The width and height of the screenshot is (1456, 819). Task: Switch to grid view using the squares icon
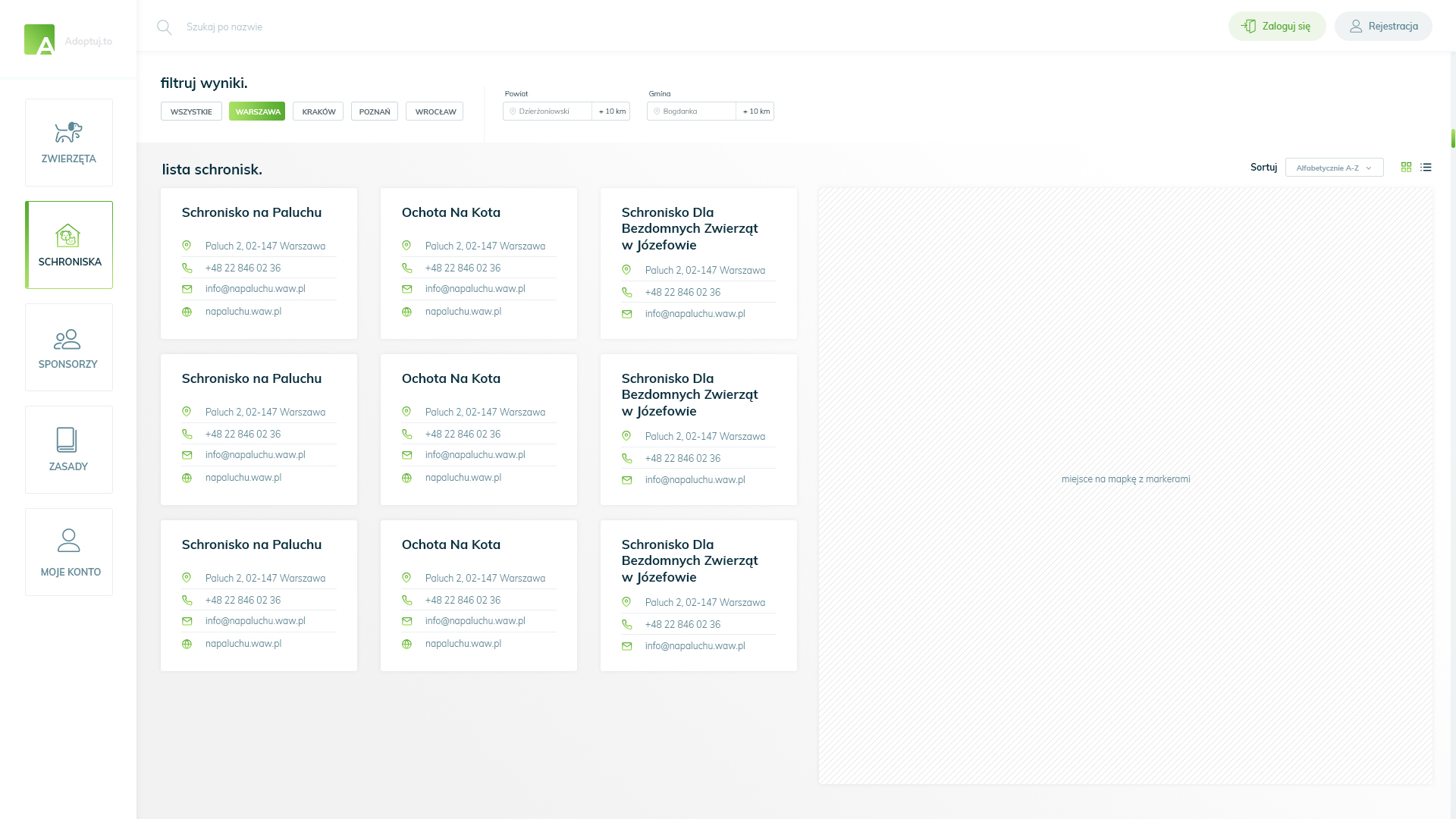pyautogui.click(x=1406, y=167)
